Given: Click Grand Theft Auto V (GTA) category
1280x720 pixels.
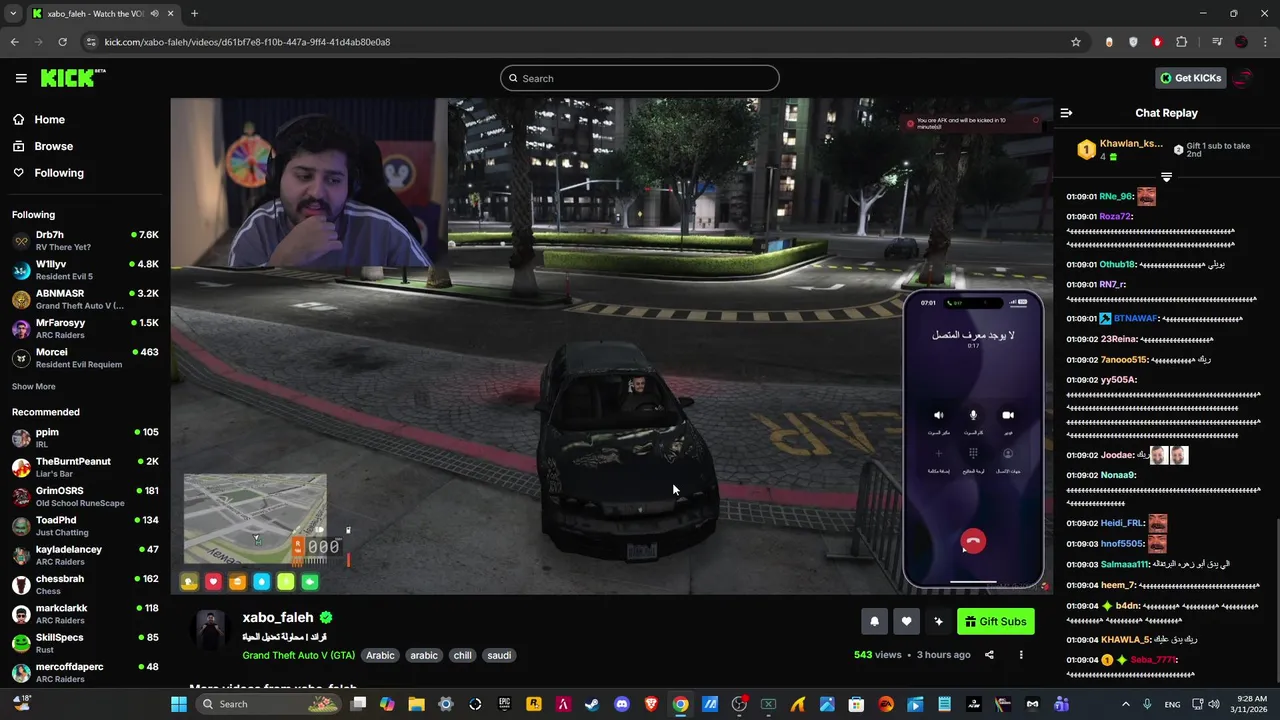Looking at the screenshot, I should (298, 655).
